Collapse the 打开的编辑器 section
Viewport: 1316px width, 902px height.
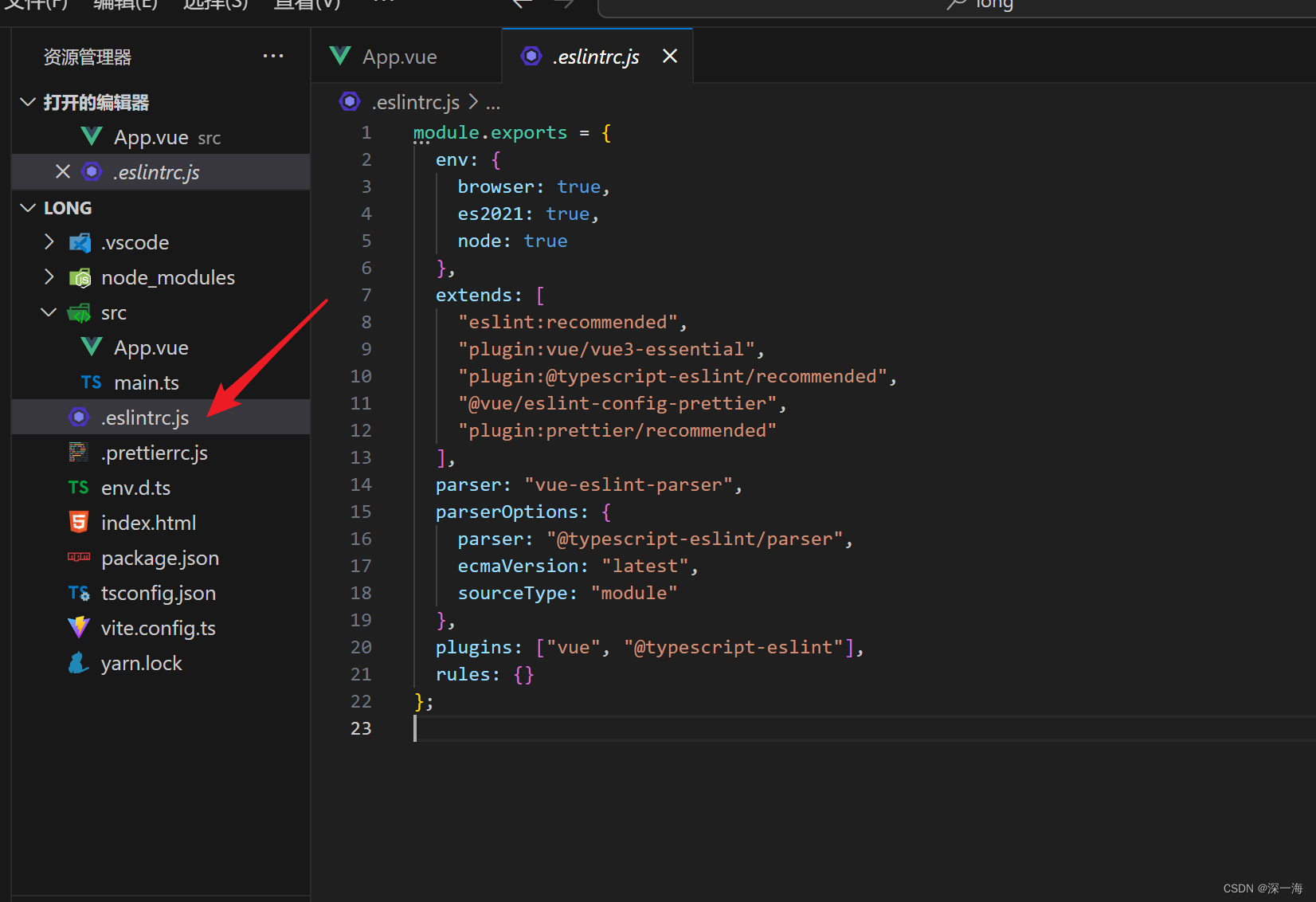pyautogui.click(x=27, y=102)
